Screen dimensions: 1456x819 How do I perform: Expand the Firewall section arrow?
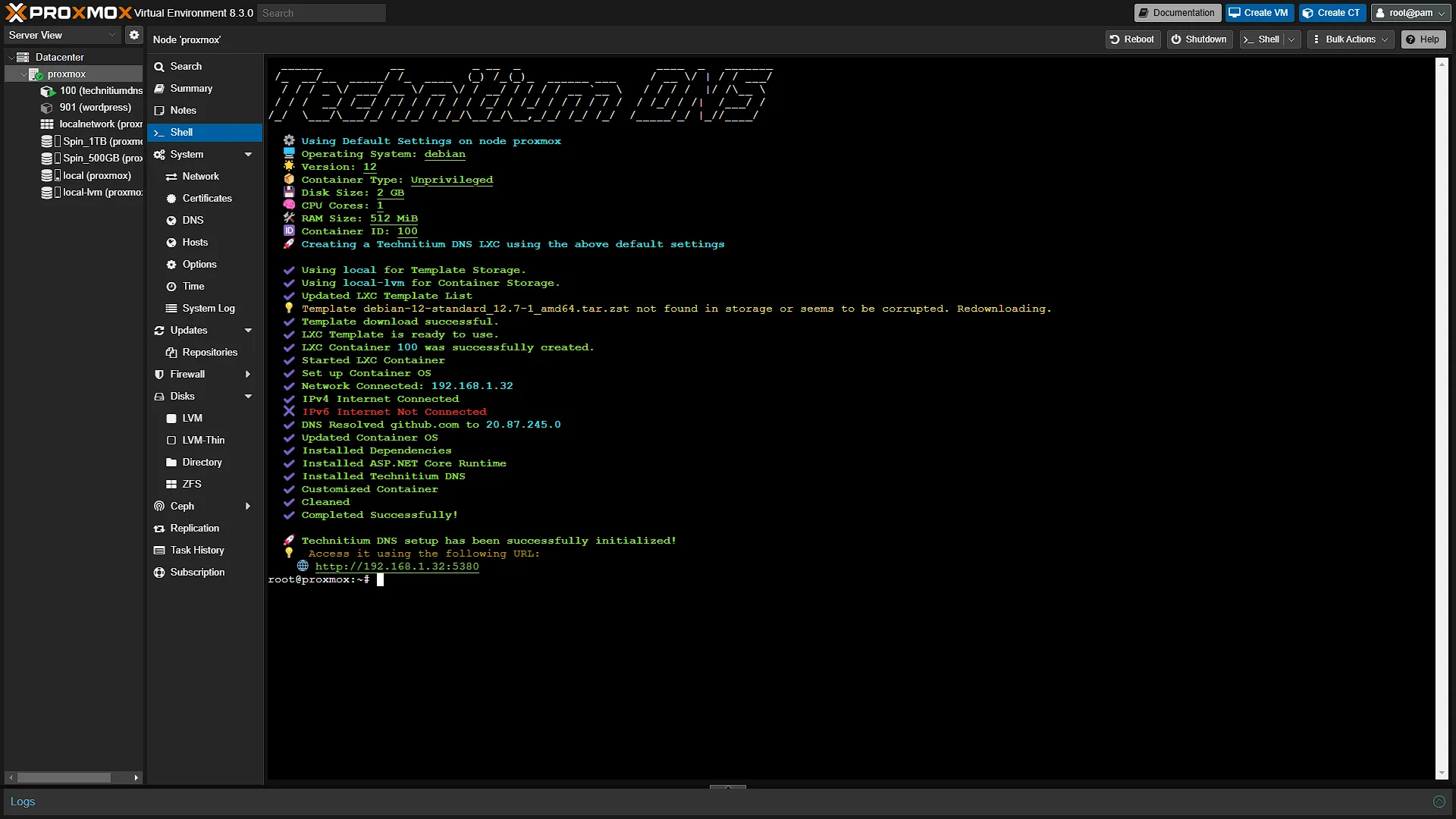[x=248, y=375]
